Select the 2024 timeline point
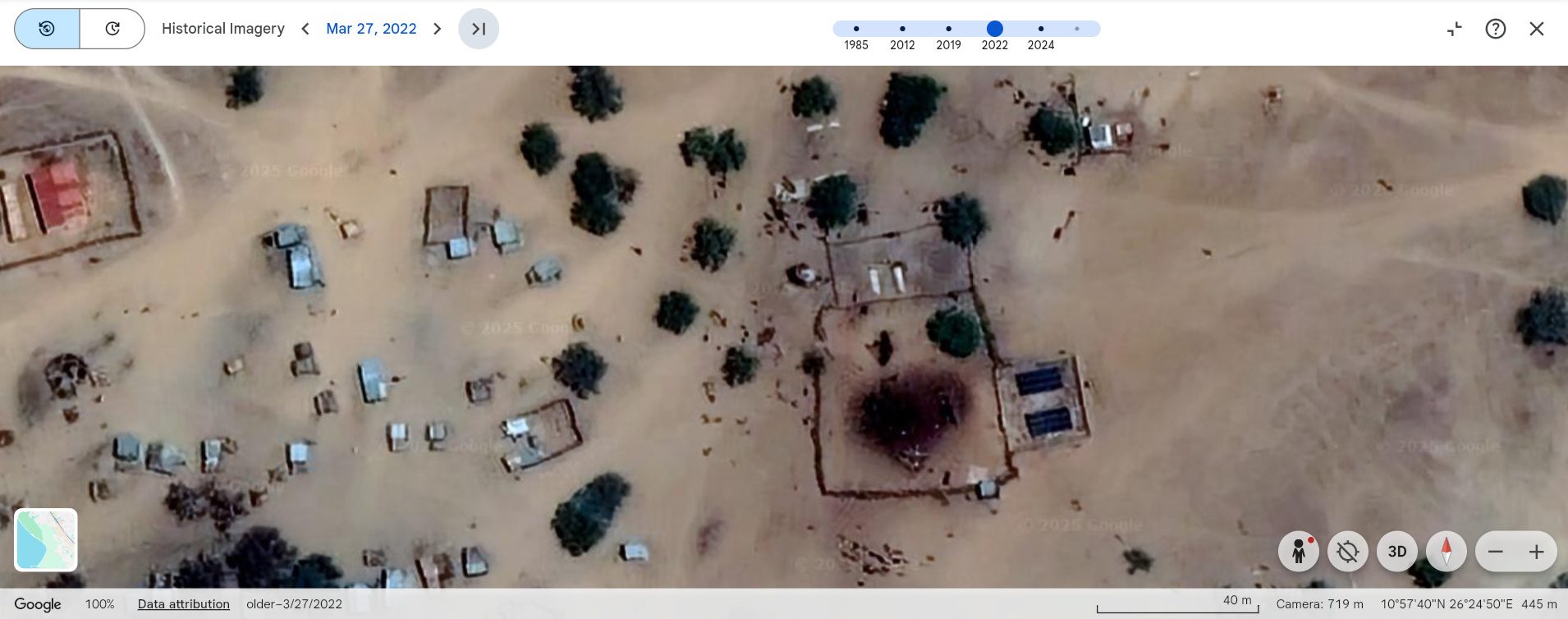This screenshot has height=619, width=1568. [x=1040, y=29]
